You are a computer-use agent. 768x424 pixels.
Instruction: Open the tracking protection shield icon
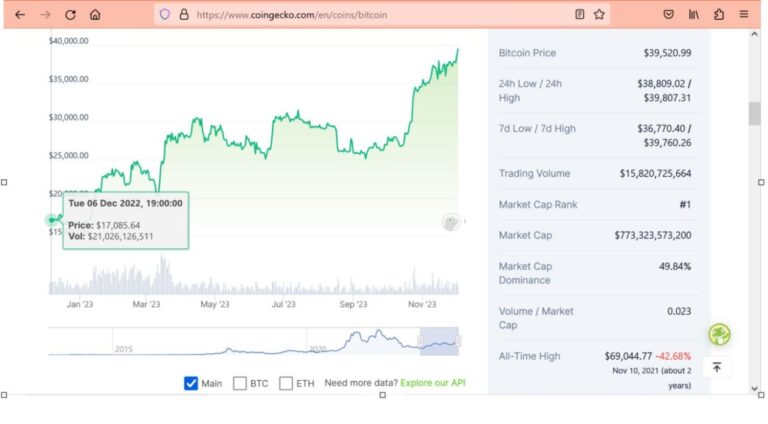pyautogui.click(x=165, y=15)
